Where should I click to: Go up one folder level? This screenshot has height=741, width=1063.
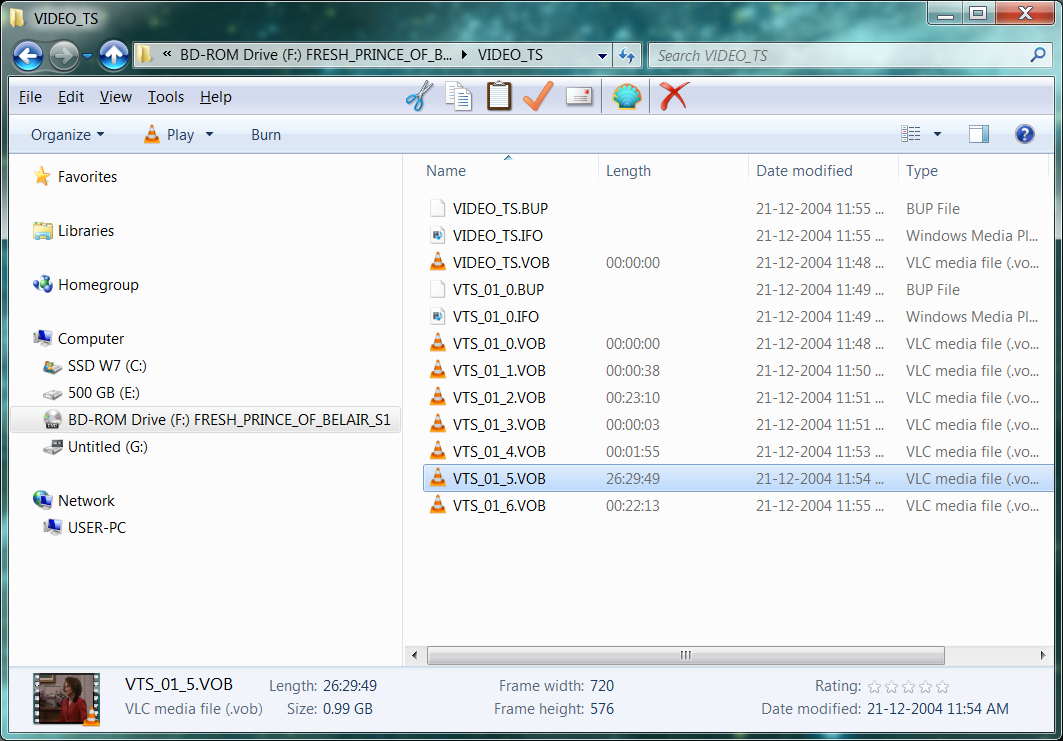coord(114,55)
